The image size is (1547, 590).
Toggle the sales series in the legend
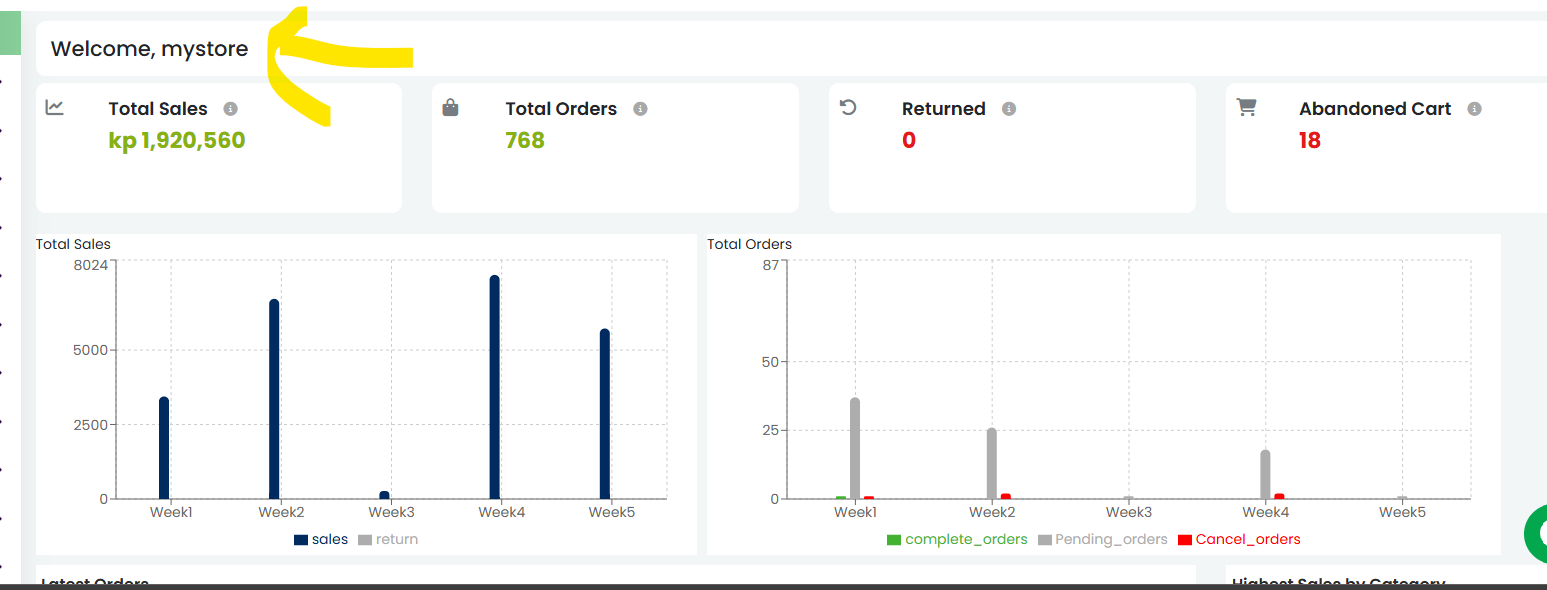321,539
